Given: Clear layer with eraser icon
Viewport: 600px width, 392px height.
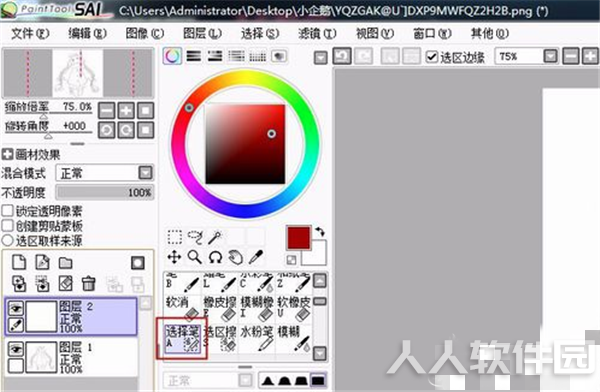Looking at the screenshot, I should click(65, 284).
